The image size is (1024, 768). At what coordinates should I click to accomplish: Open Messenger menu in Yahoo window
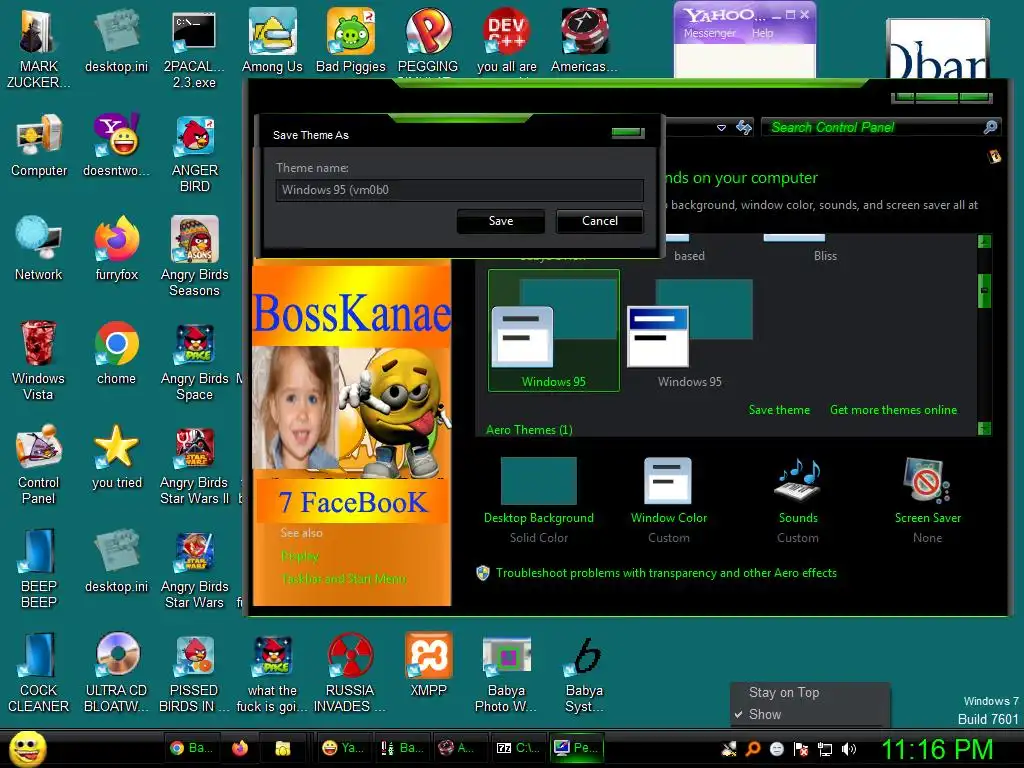point(709,33)
